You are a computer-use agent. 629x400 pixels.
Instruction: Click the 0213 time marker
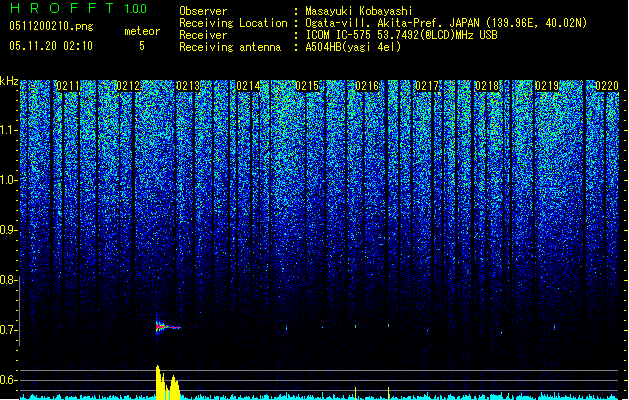[188, 86]
